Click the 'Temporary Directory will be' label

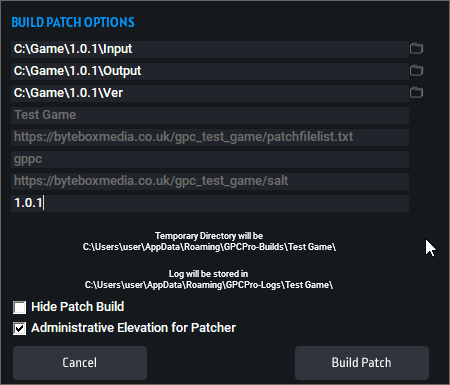coord(209,236)
